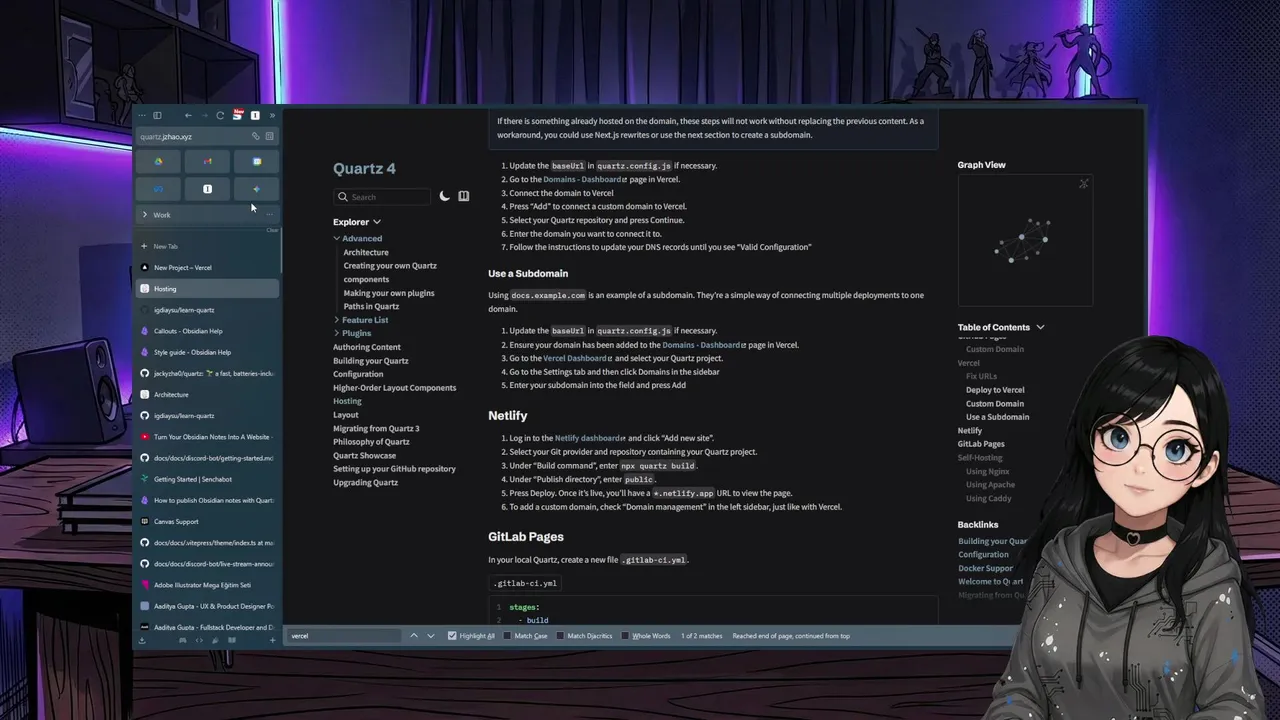Screen dimensions: 1280x720
Task: Enable Match Case checkbox
Action: tap(507, 636)
